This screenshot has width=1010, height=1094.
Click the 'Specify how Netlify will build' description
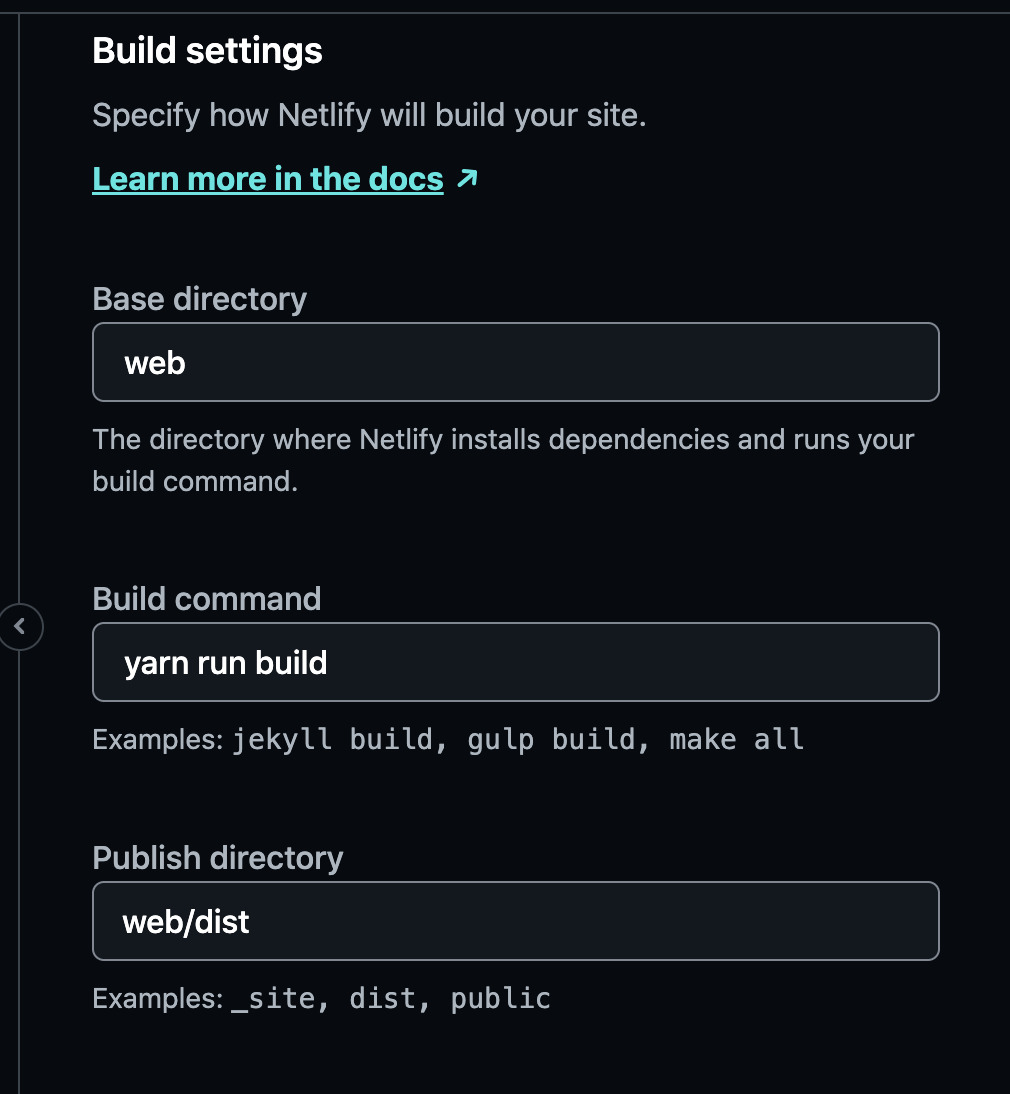coord(369,116)
